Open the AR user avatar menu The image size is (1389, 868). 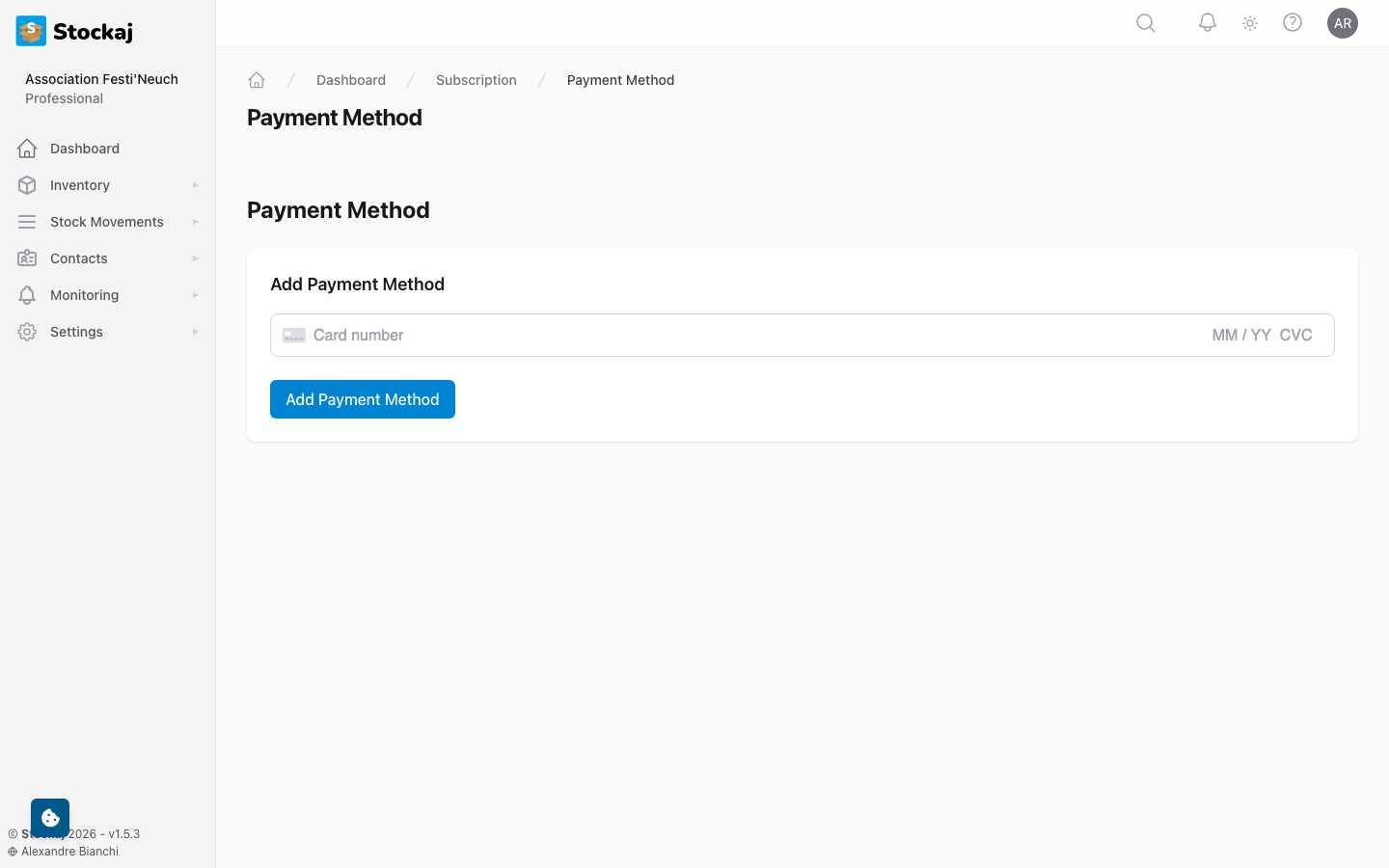pos(1343,23)
